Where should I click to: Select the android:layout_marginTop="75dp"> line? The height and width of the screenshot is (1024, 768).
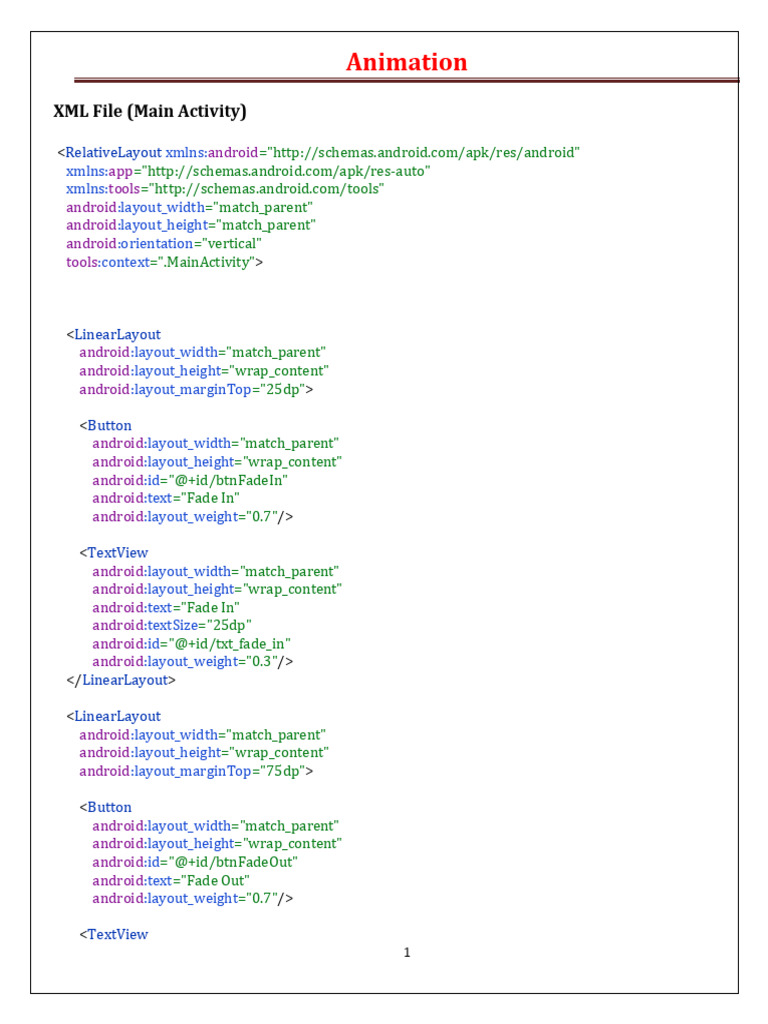[x=196, y=771]
